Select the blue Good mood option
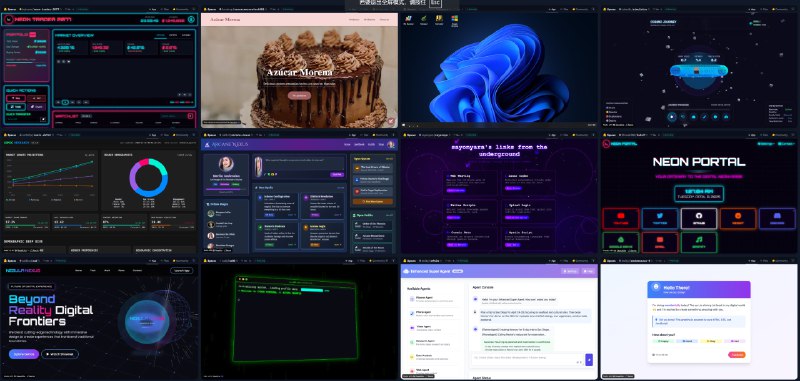Screen dimensions: 800x381 (x=686, y=341)
